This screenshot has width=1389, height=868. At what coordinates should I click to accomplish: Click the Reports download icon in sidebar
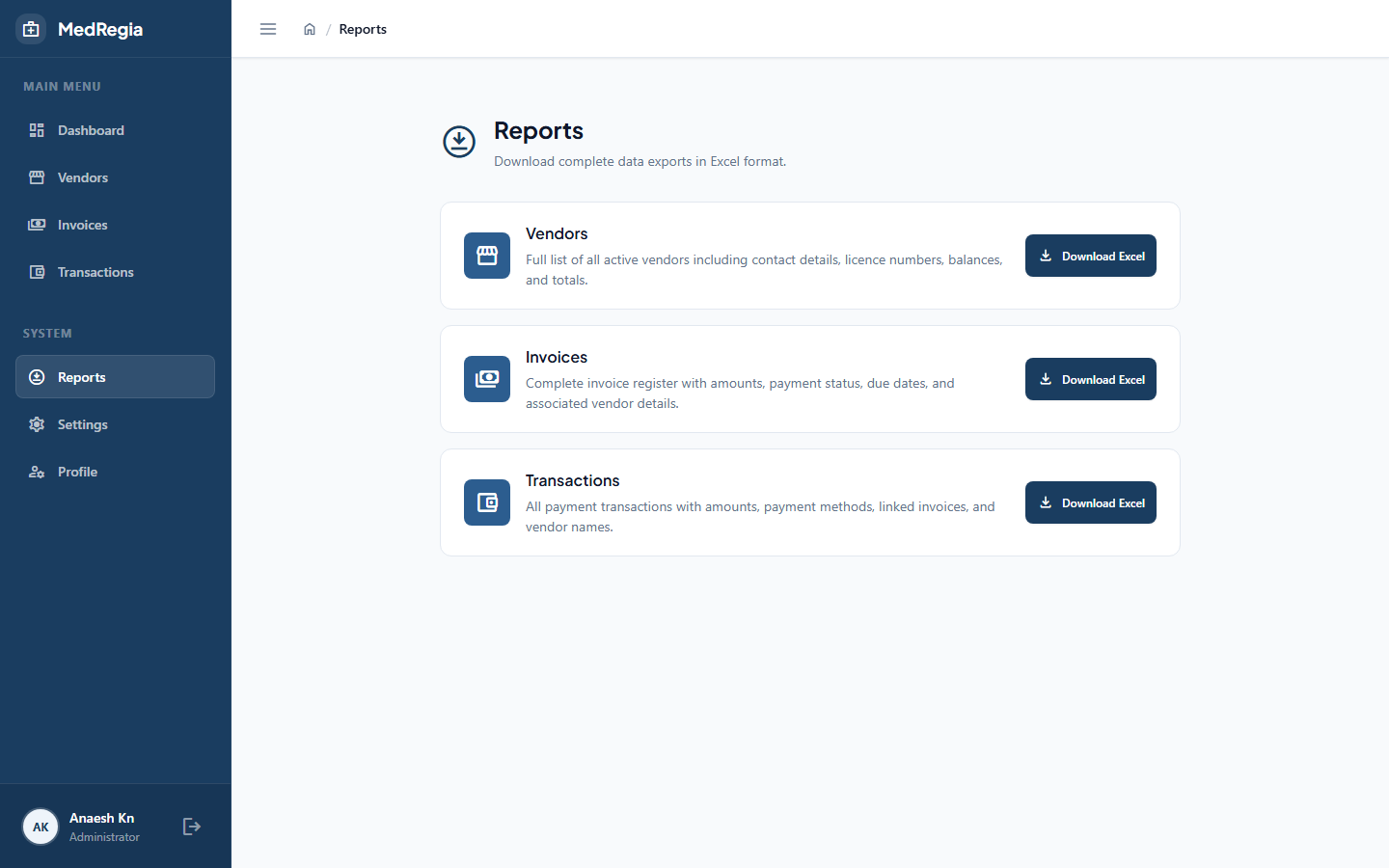pos(37,377)
